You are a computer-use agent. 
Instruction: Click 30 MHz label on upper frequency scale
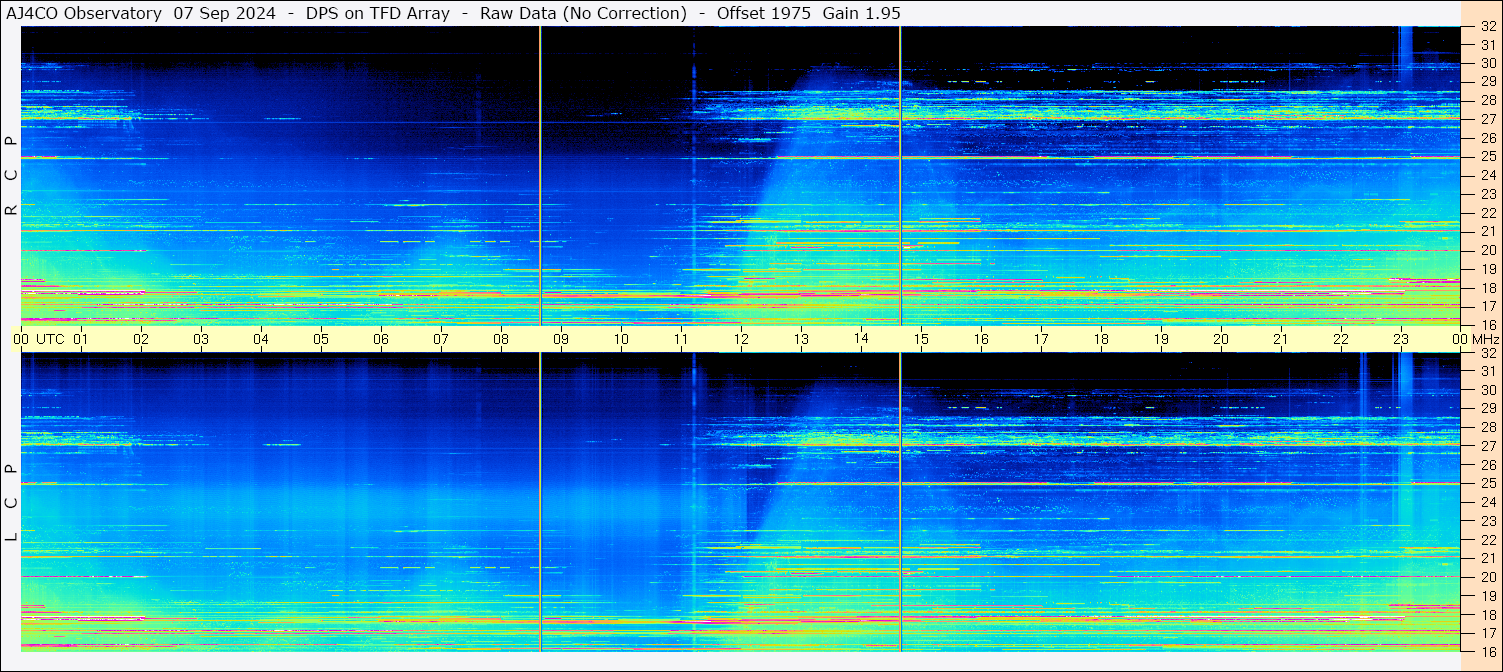(x=1488, y=63)
